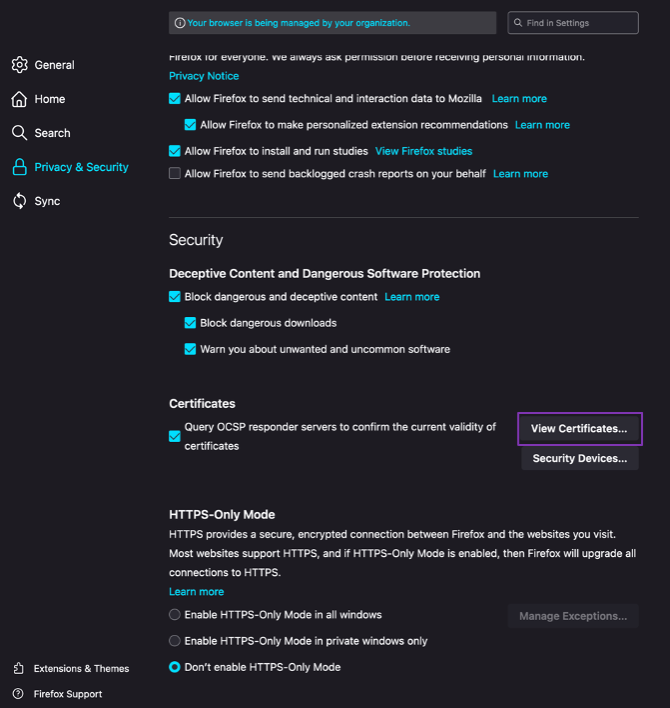Viewport: 670px width, 708px height.
Task: Toggle Query OCSP responder servers checkbox
Action: pyautogui.click(x=175, y=436)
